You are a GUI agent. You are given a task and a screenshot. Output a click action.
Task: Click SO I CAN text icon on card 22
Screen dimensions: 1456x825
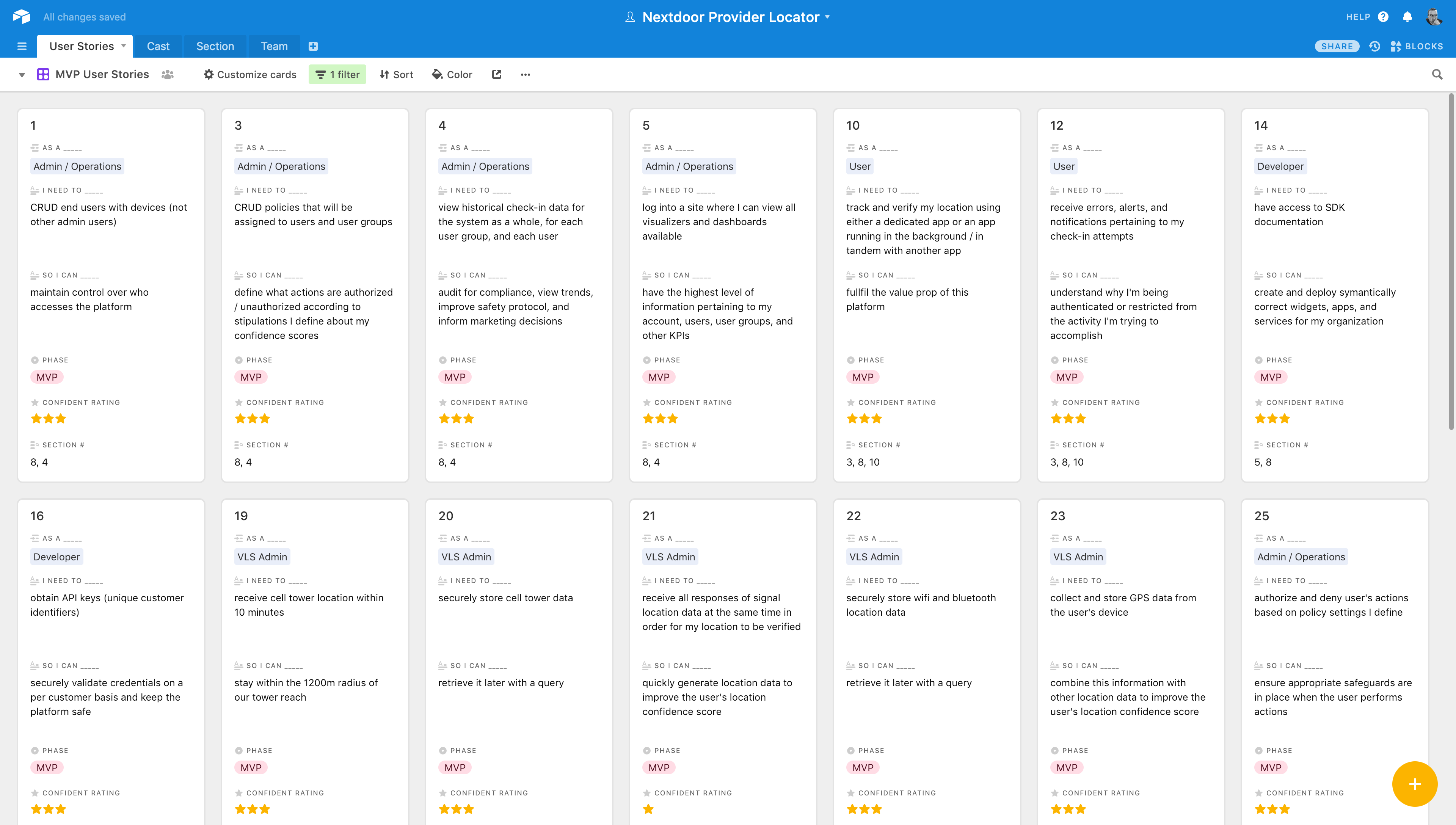pos(850,665)
